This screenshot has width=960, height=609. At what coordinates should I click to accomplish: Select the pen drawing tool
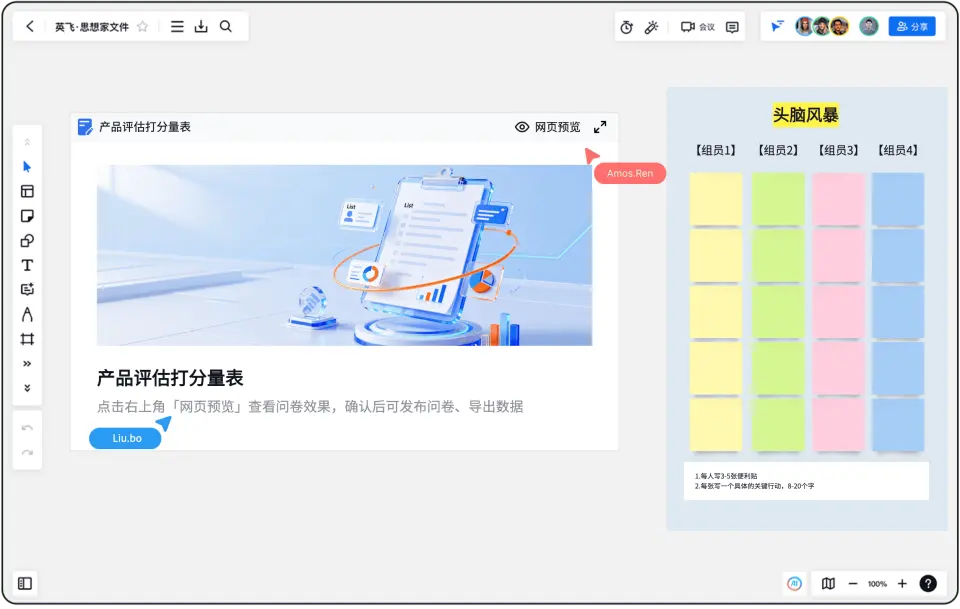(x=27, y=314)
